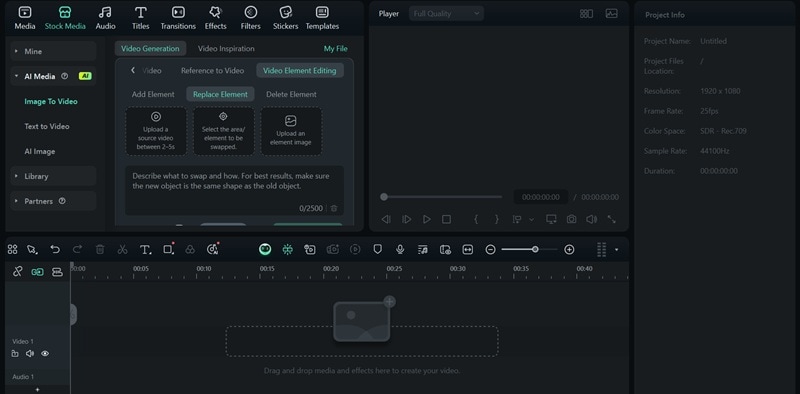Screen dimensions: 800x394
Task: Play the preview
Action: [427, 219]
